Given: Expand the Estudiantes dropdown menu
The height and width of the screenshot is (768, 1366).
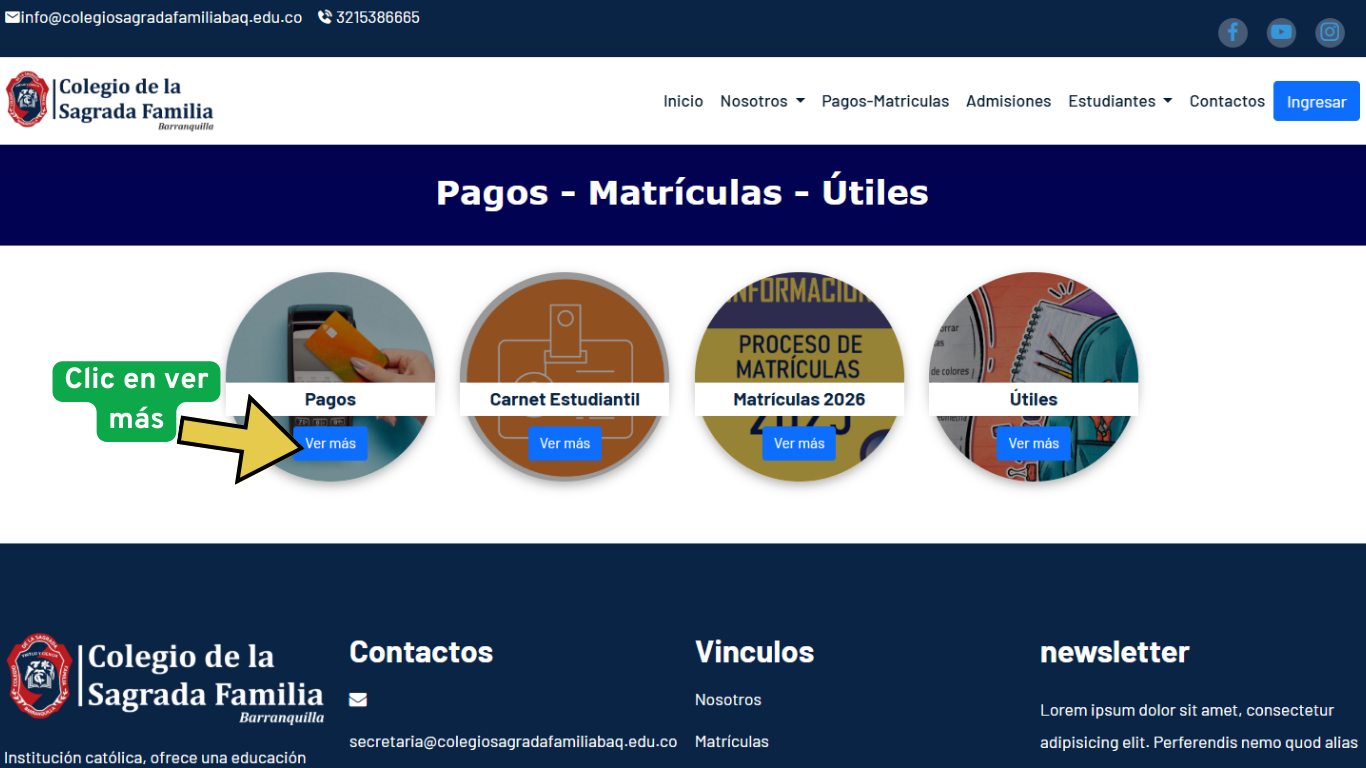Looking at the screenshot, I should tap(1119, 101).
